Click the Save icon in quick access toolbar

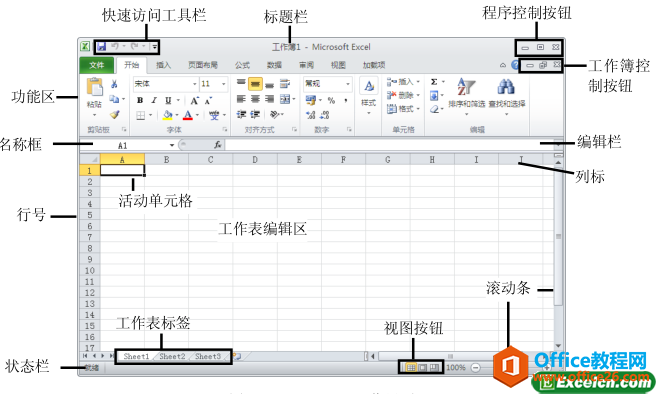[102, 47]
